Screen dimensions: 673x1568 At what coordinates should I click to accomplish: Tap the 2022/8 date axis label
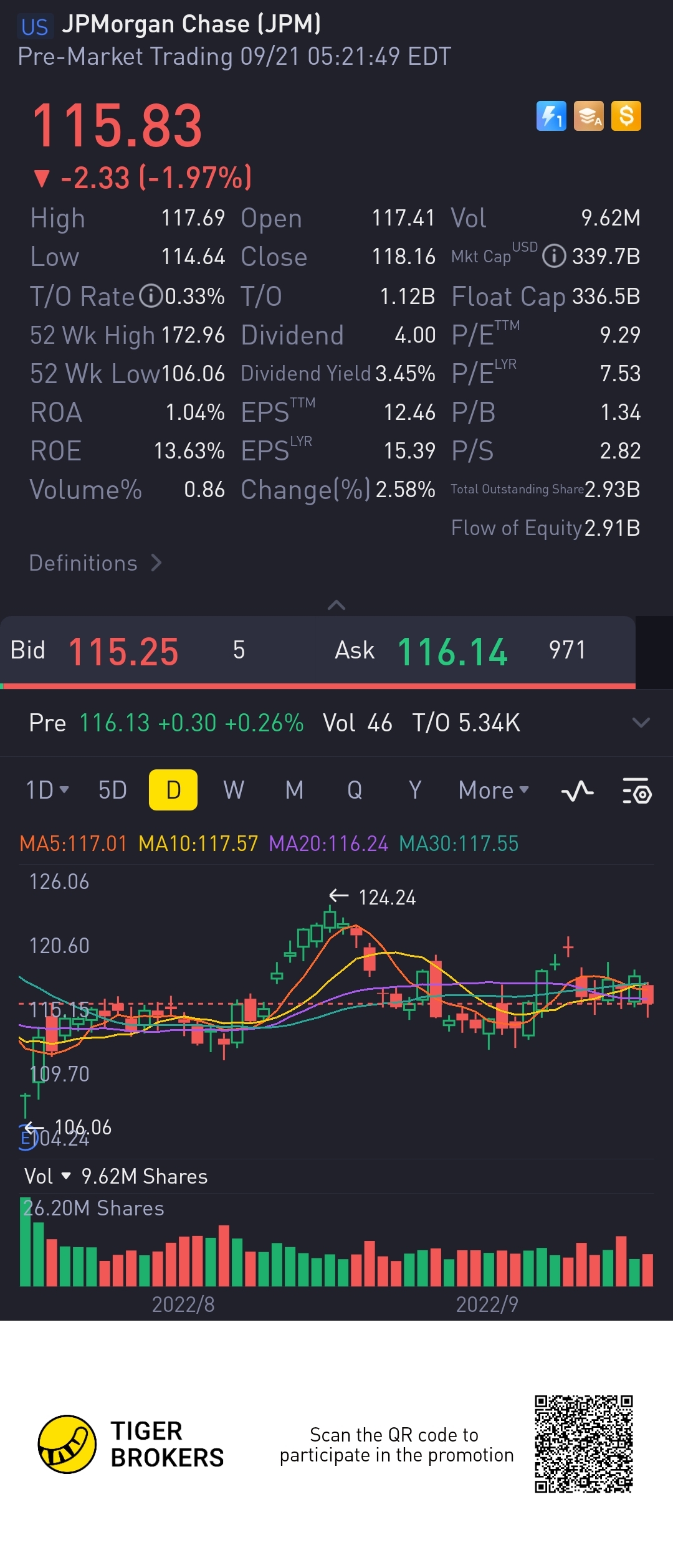pos(183,1304)
